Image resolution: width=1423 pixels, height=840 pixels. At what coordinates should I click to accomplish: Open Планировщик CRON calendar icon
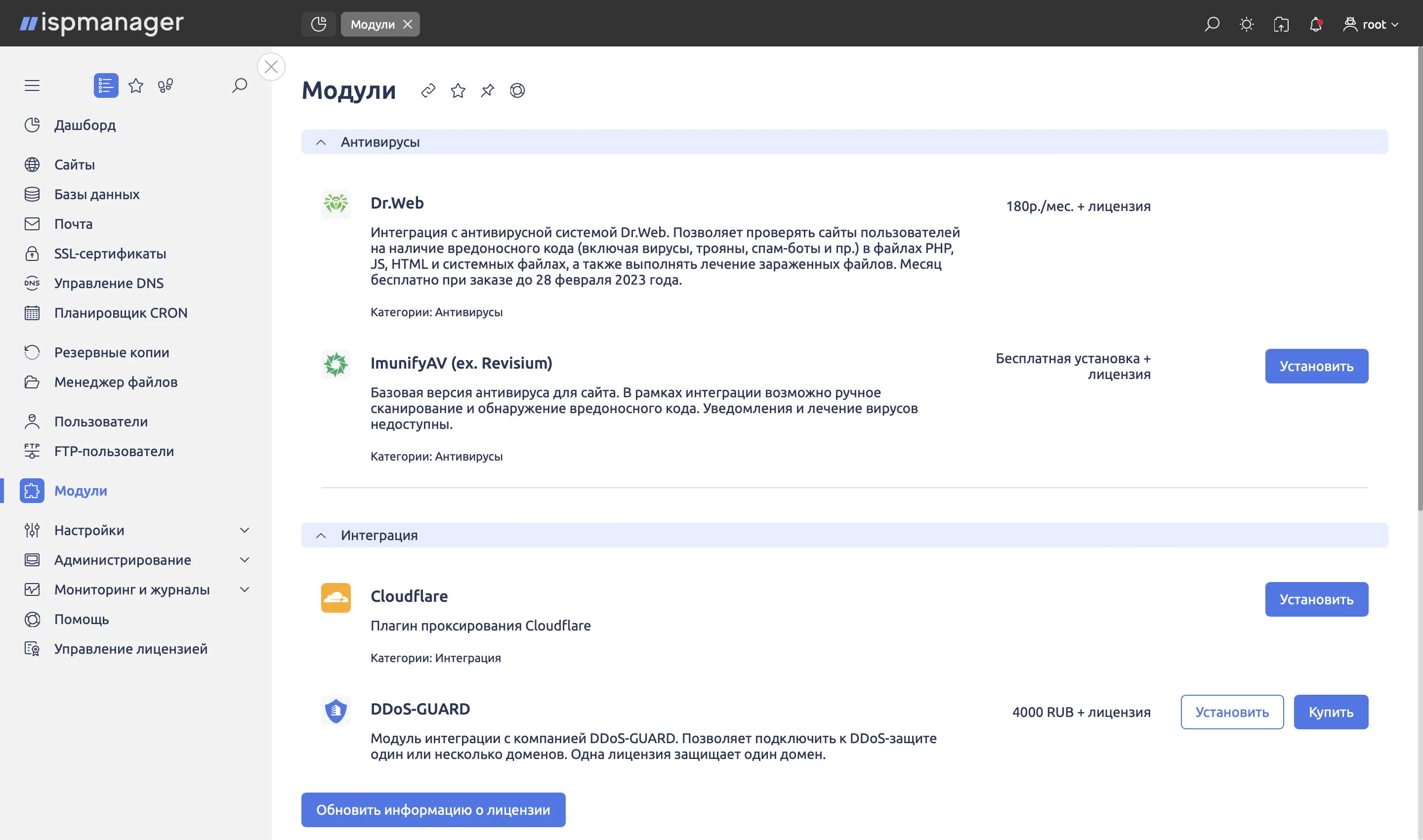[32, 312]
